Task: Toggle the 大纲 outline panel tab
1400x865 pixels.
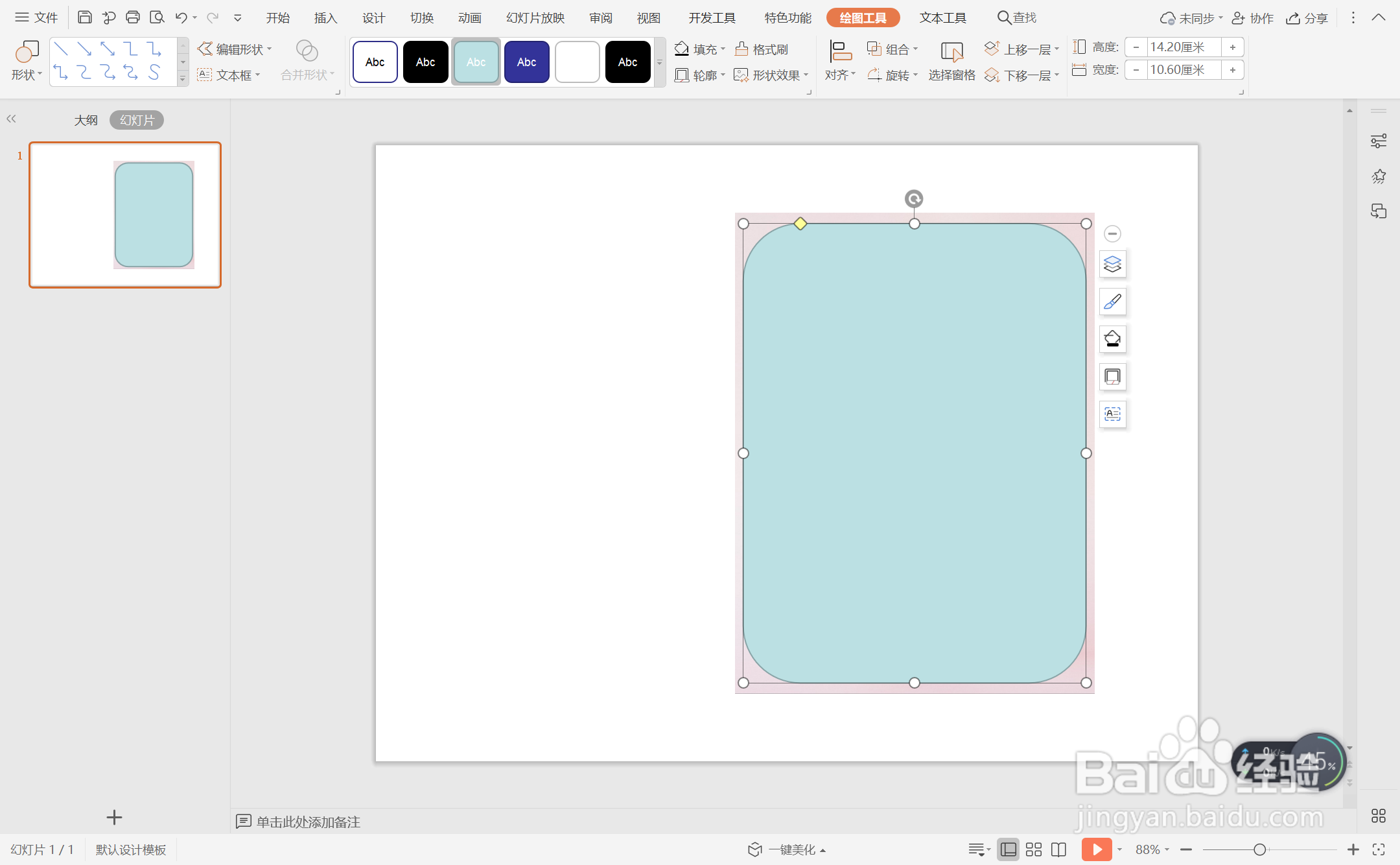Action: [x=86, y=120]
